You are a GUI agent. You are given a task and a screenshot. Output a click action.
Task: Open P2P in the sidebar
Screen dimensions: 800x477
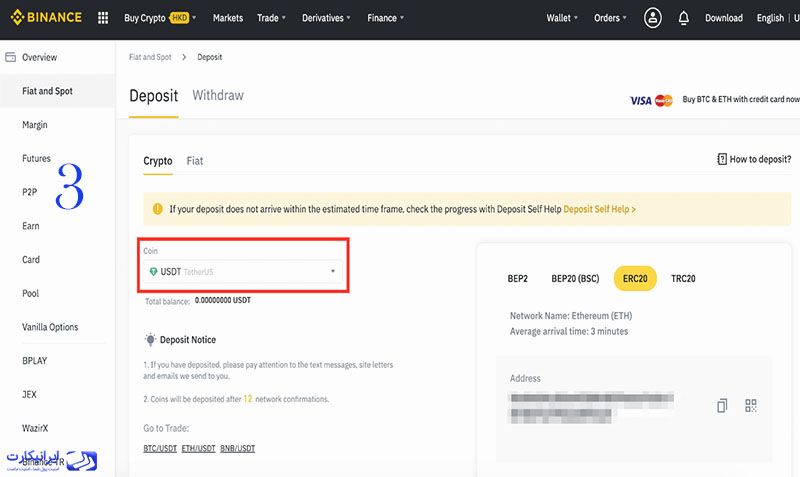click(30, 192)
